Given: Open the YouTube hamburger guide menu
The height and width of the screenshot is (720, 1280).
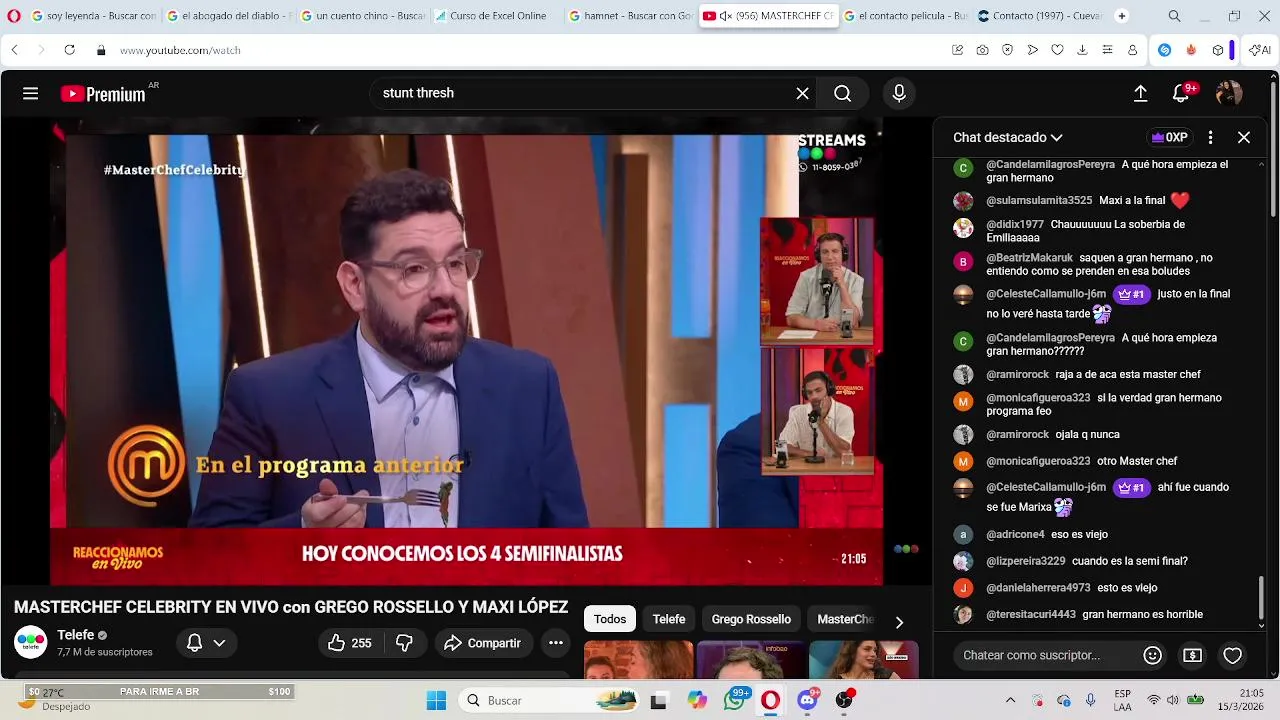Looking at the screenshot, I should [x=30, y=93].
